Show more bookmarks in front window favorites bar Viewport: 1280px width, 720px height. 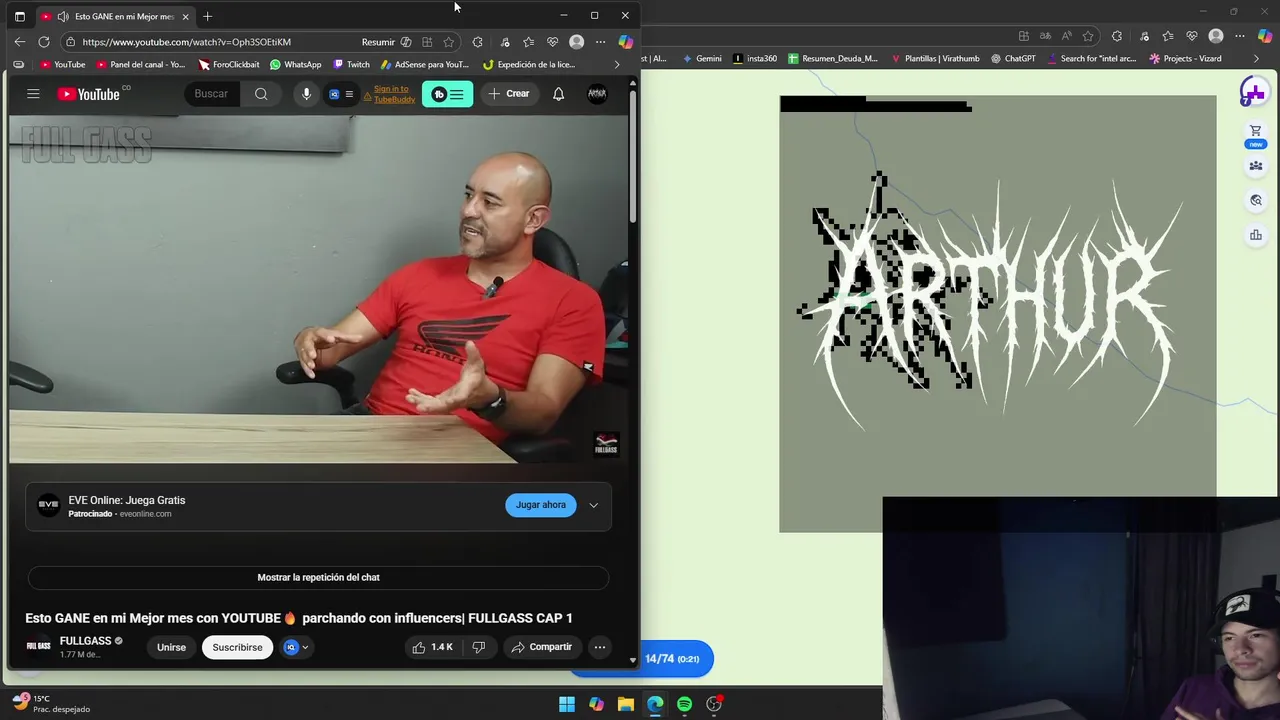616,64
